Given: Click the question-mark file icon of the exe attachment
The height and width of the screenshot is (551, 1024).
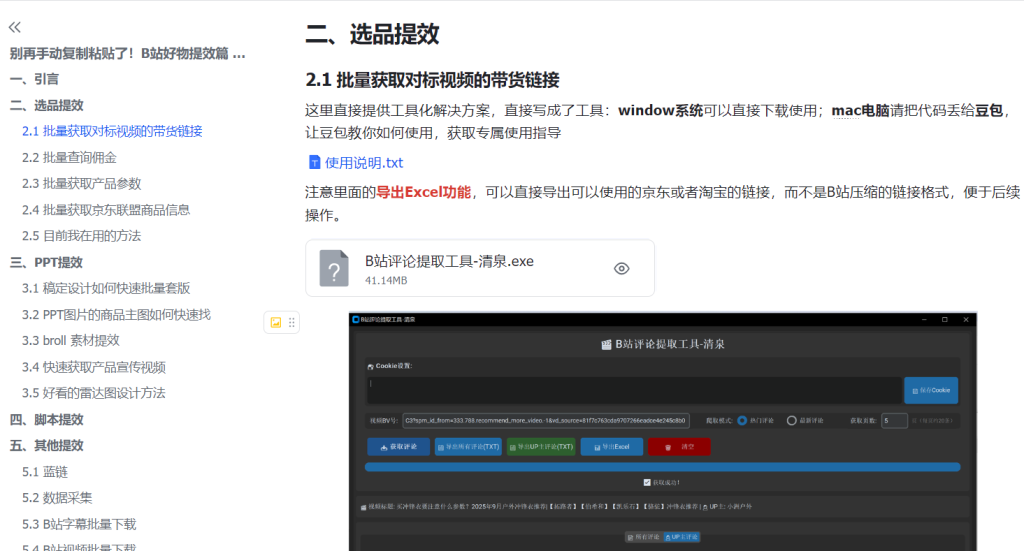Looking at the screenshot, I should 334,268.
